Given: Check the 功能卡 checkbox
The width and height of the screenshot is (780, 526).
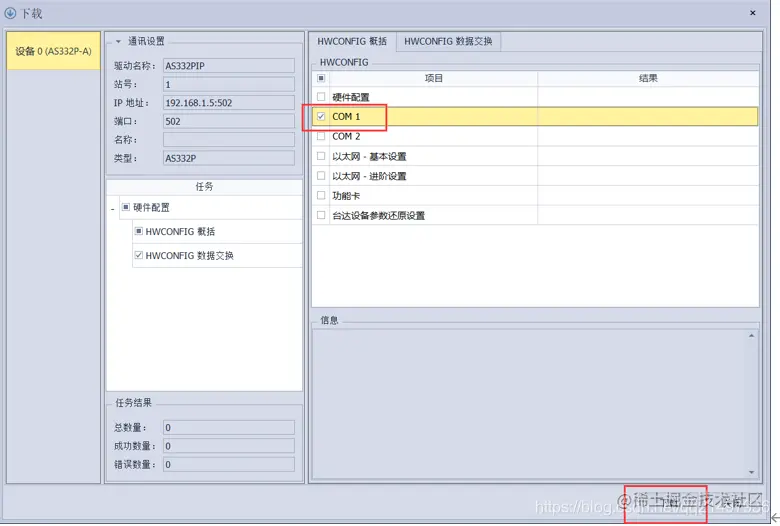Looking at the screenshot, I should coord(321,195).
